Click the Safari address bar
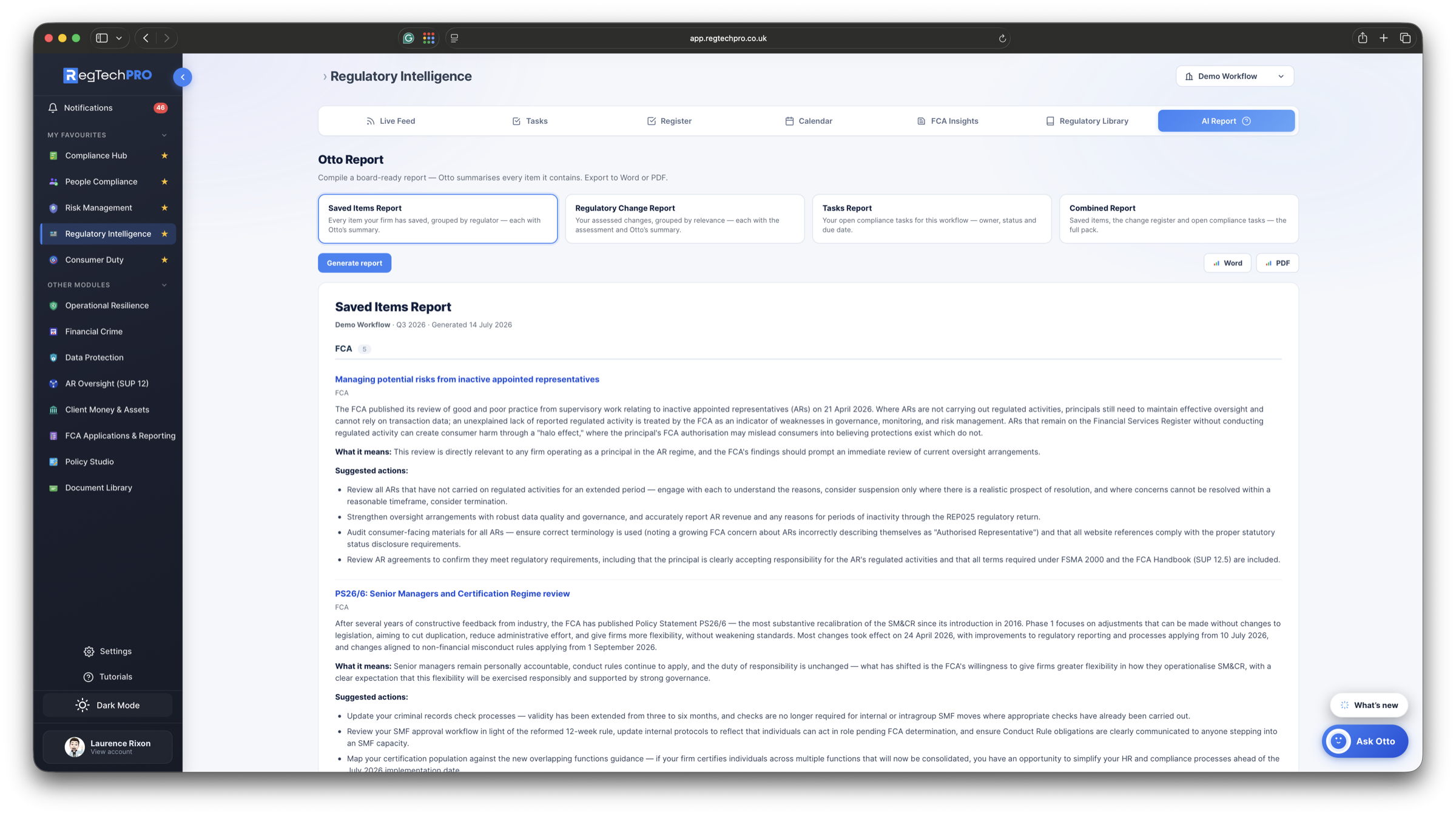The width and height of the screenshot is (1456, 816). pos(727,38)
